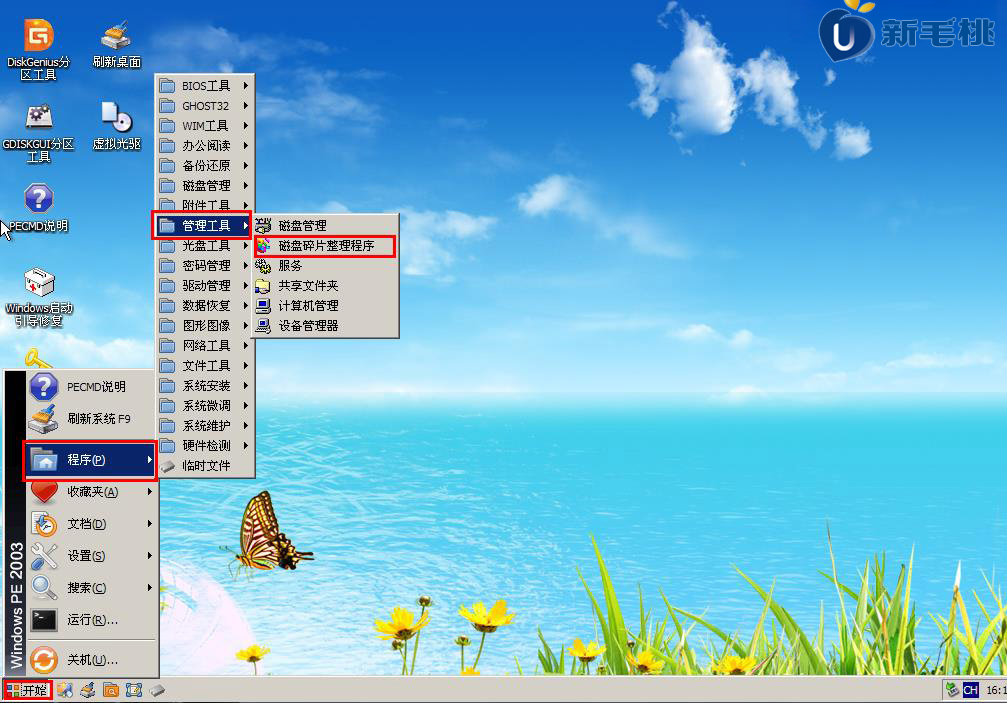The height and width of the screenshot is (703, 1007).
Task: Open the 数据恢复 folder
Action: coord(205,305)
